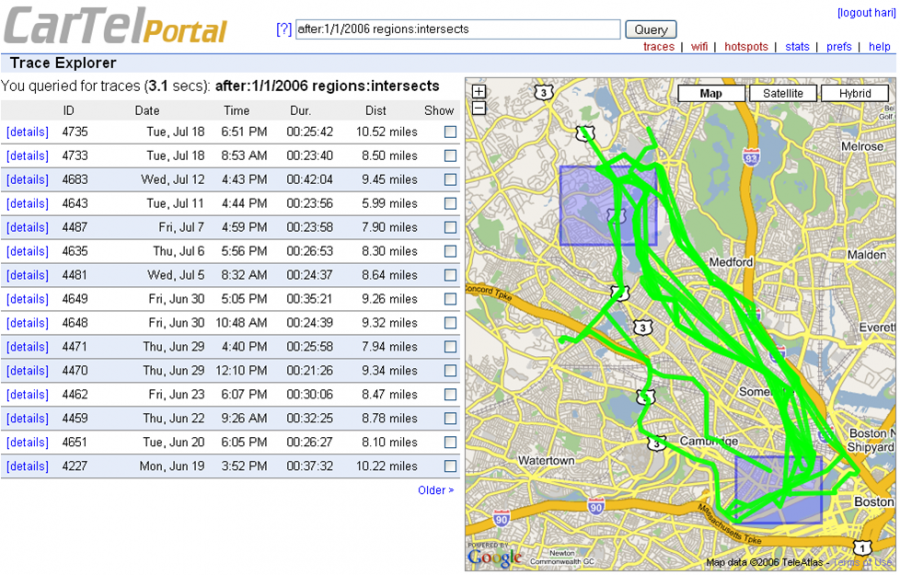Click the Cambridge label on the map
900x575 pixels.
[x=709, y=441]
